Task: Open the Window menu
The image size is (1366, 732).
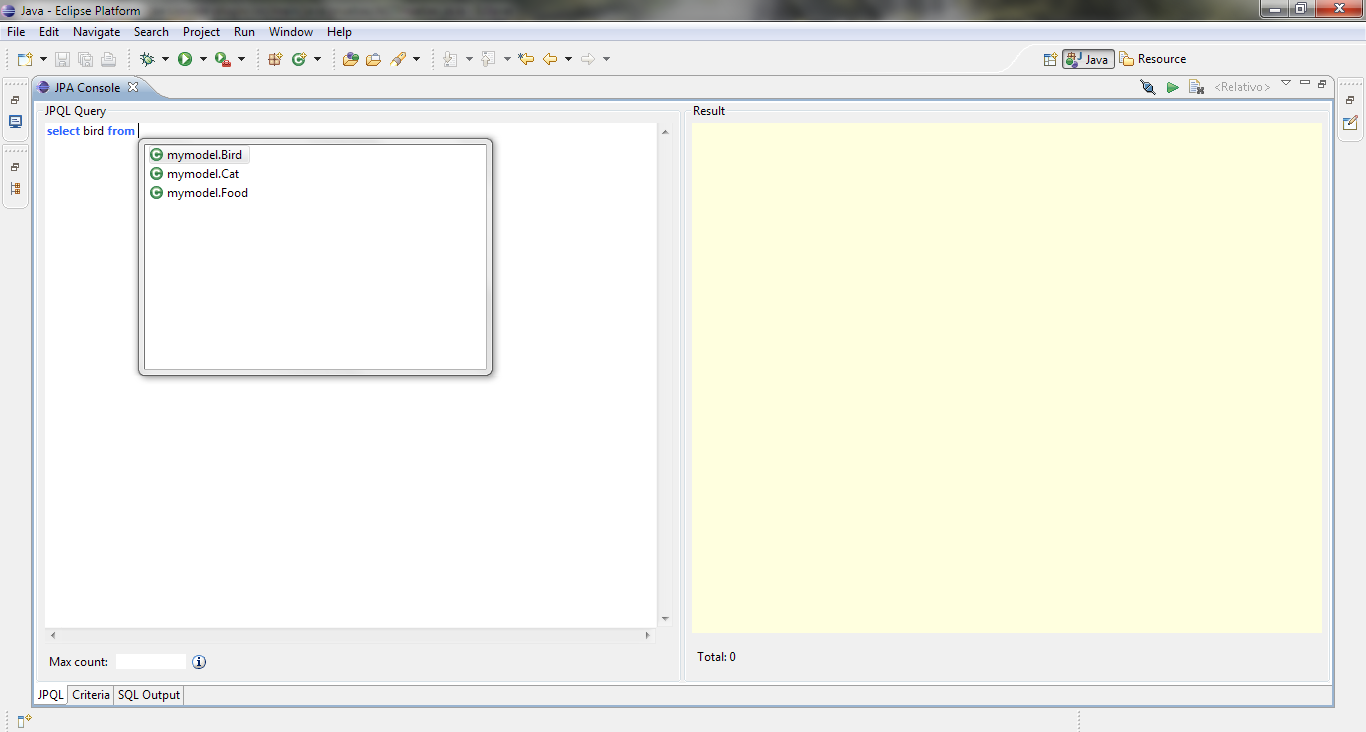Action: click(291, 32)
